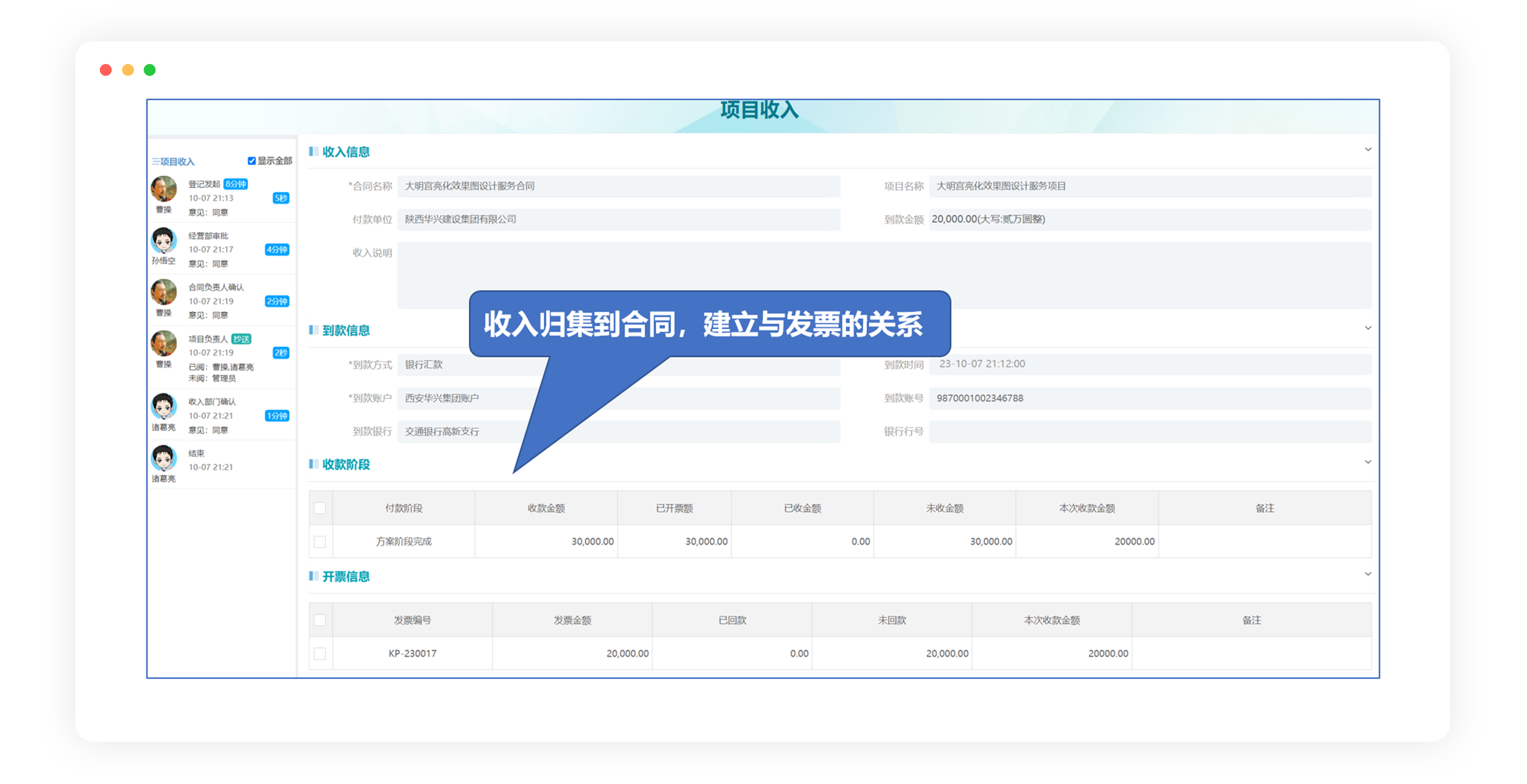Click the 开票信息 section icon
The image size is (1527, 784).
click(x=313, y=576)
